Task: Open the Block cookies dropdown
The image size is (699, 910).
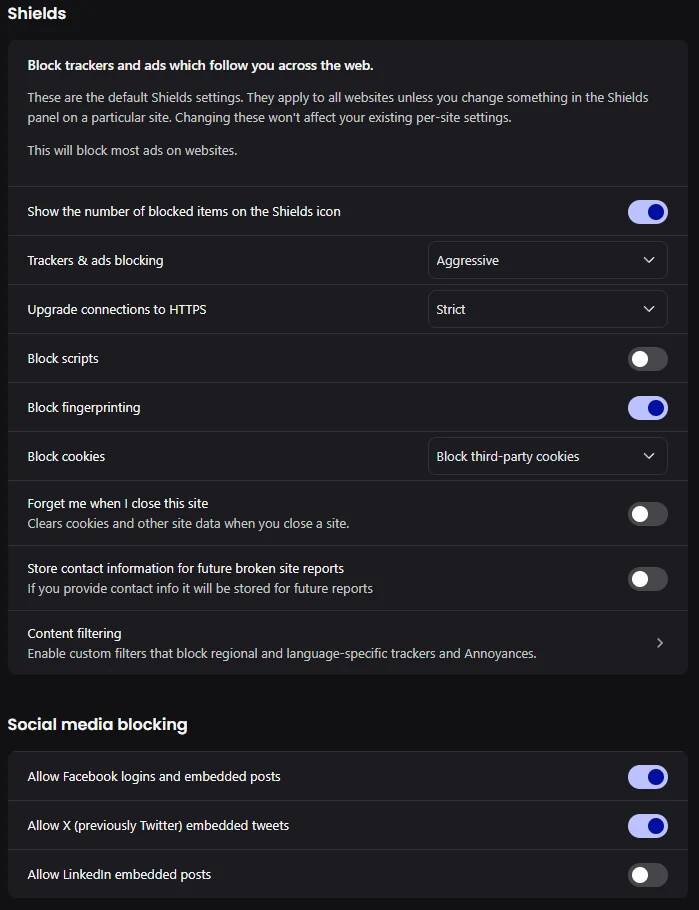Action: 546,456
